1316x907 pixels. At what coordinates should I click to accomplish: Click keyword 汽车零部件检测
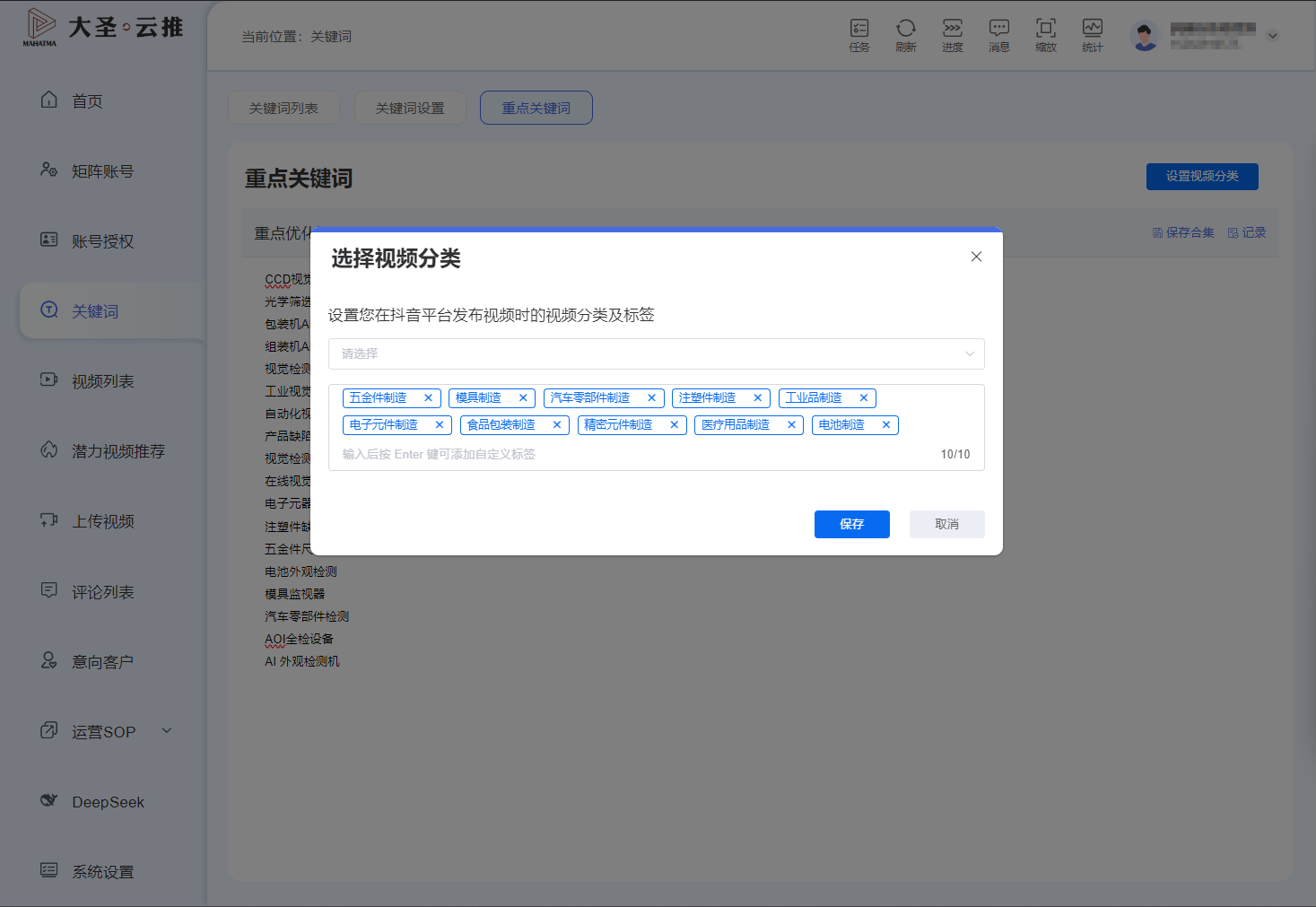(307, 616)
